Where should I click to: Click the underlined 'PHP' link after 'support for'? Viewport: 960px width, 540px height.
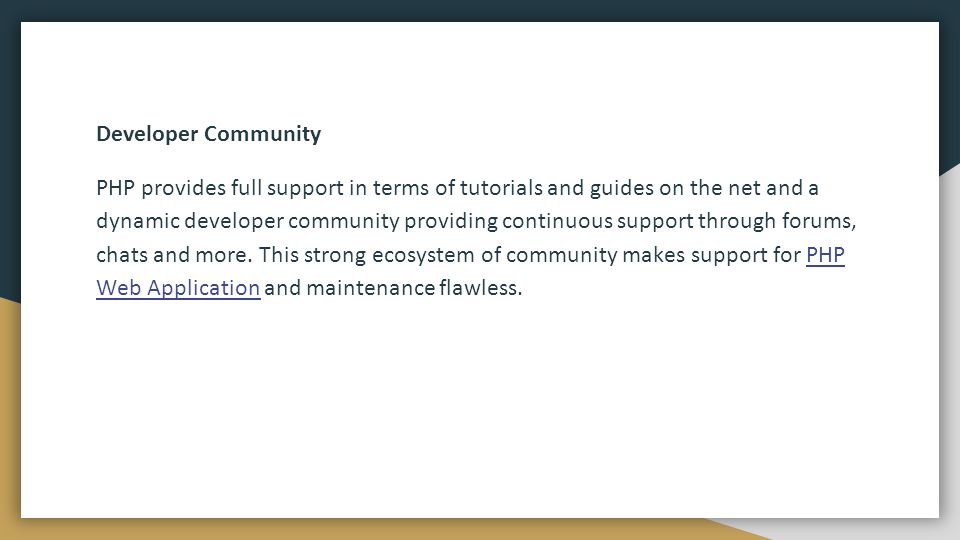tap(825, 255)
